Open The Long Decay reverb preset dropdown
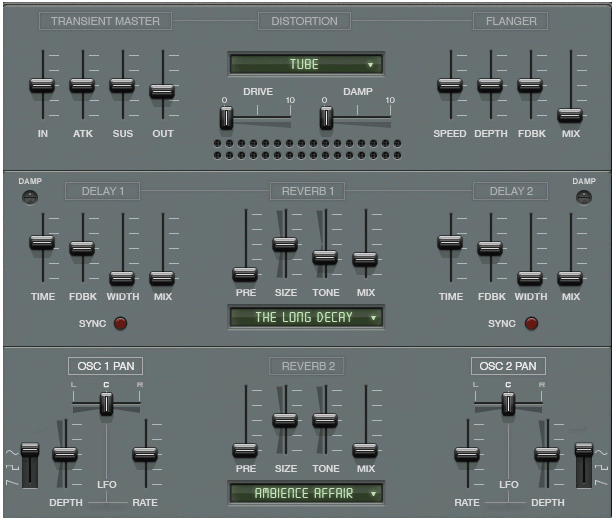 point(306,317)
